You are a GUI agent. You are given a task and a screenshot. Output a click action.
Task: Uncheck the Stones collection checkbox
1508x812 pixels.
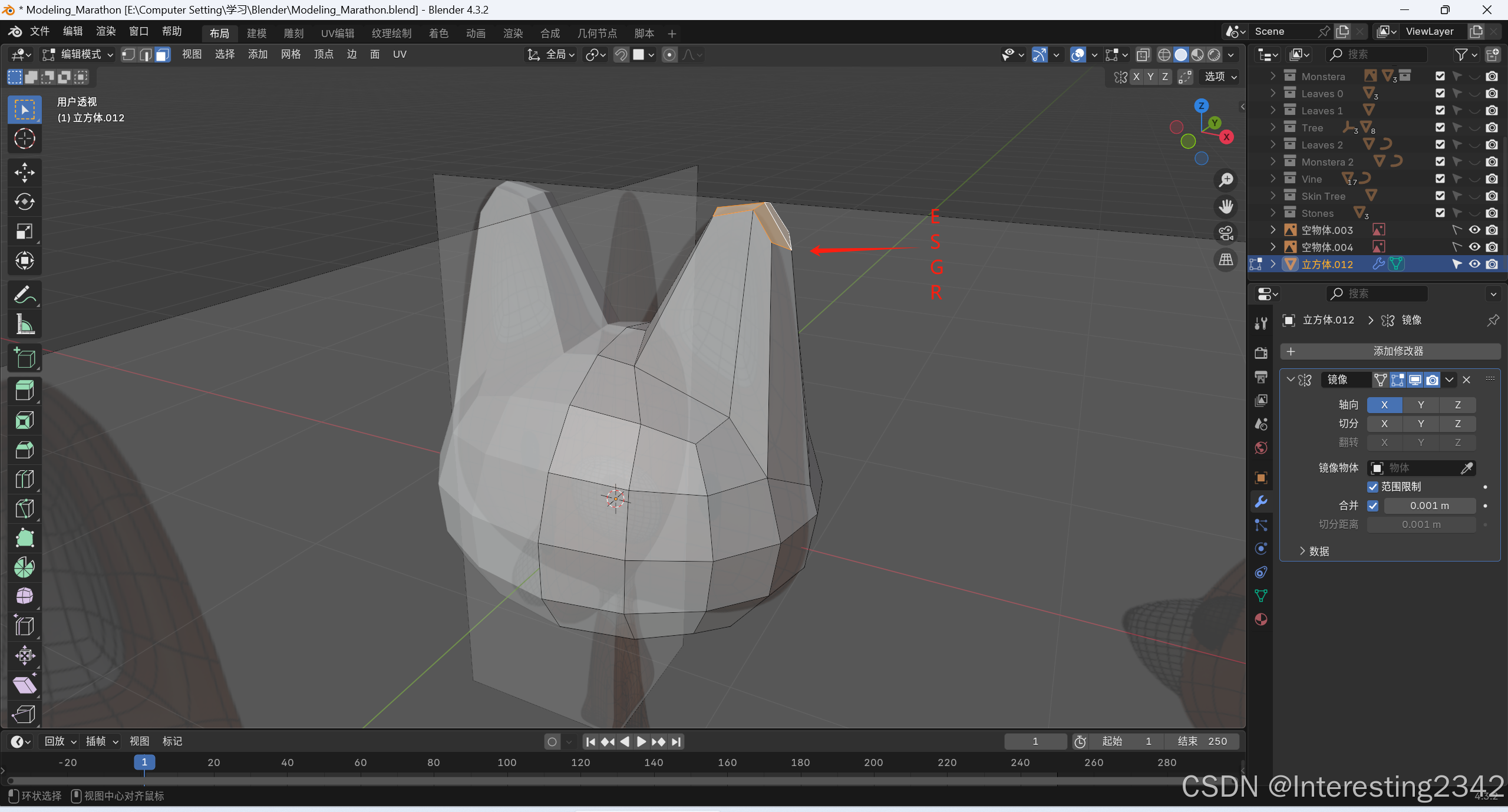tap(1440, 213)
